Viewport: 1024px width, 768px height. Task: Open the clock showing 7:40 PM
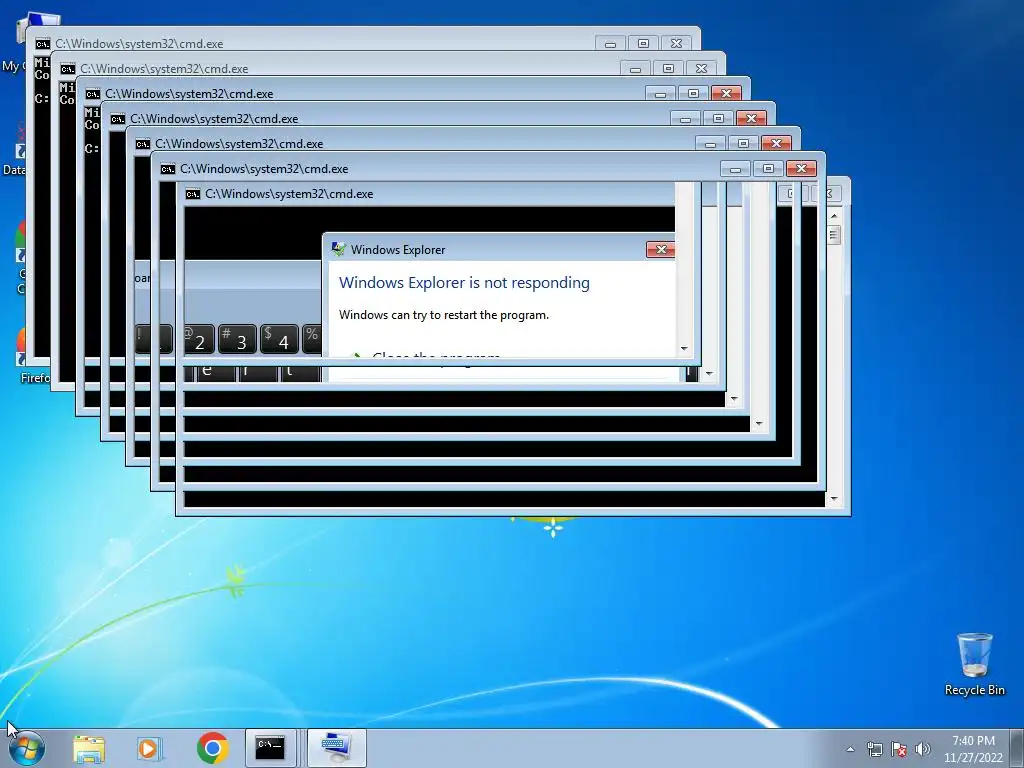pos(973,749)
